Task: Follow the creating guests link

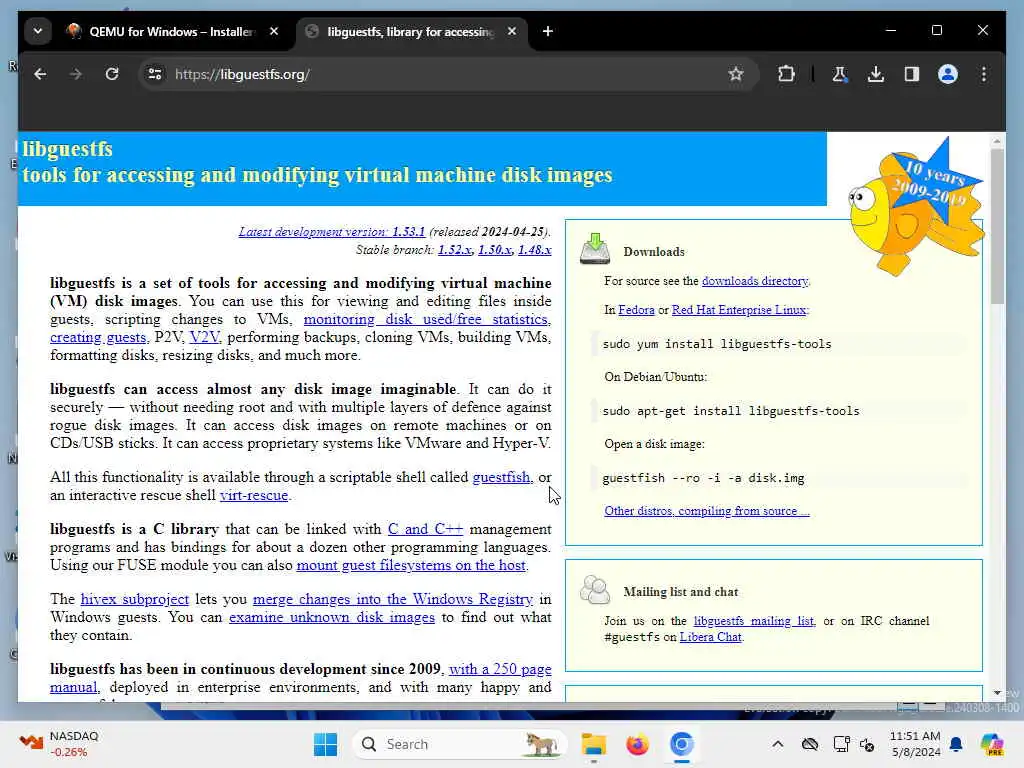Action: (98, 338)
